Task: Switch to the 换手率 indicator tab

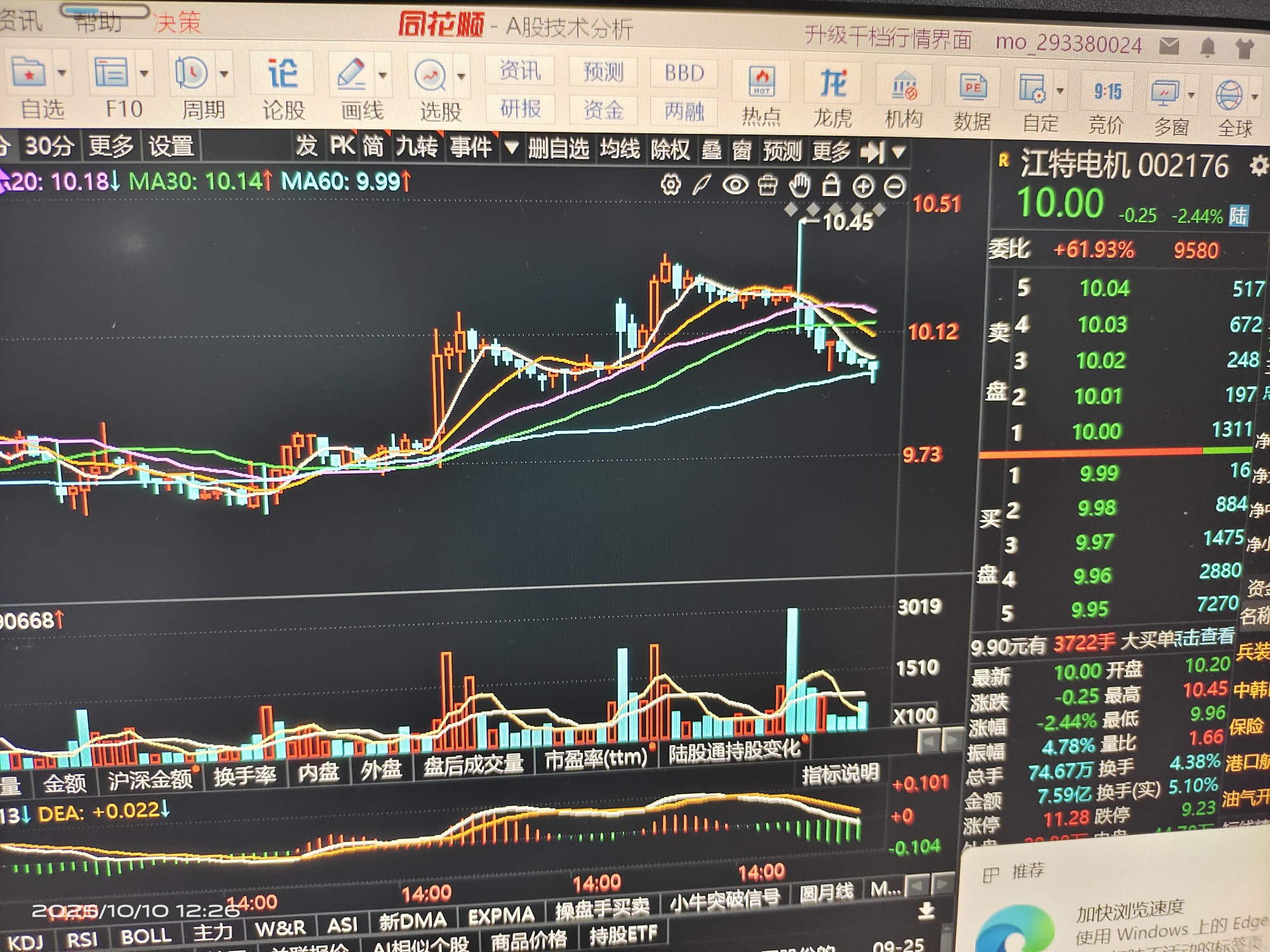Action: point(245,776)
